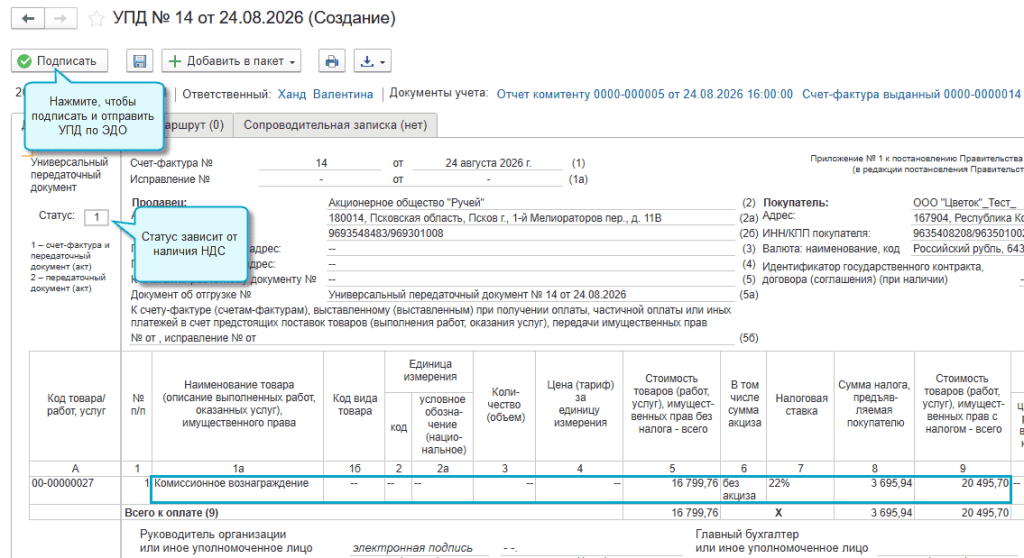
Task: Open 'Счет-фактура выданный' link
Action: 912,94
